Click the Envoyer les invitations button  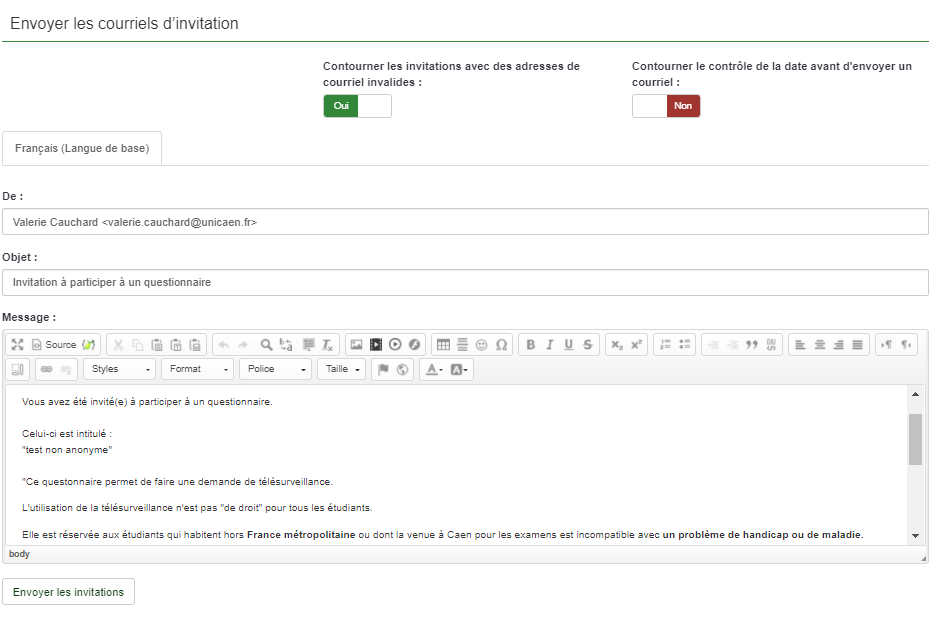tap(68, 592)
